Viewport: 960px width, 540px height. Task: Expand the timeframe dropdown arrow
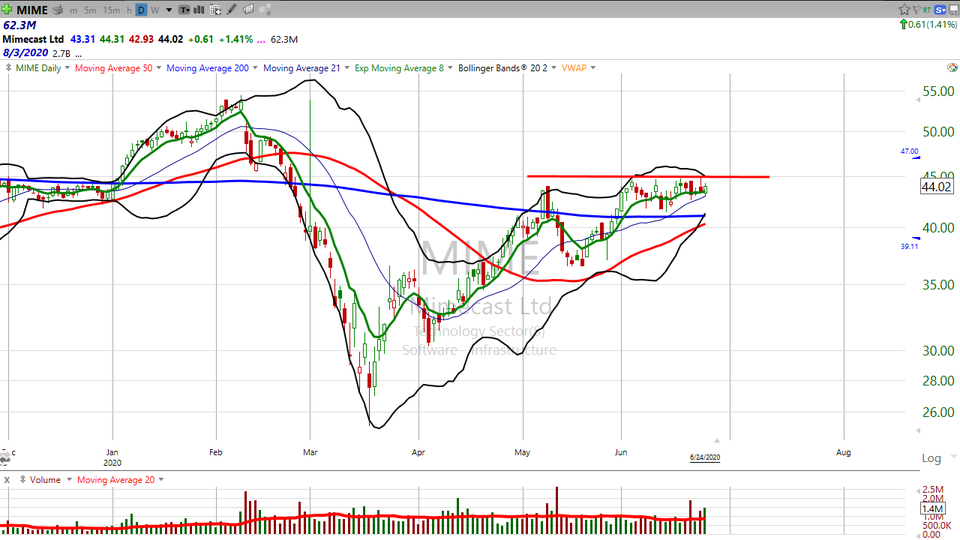pyautogui.click(x=168, y=10)
